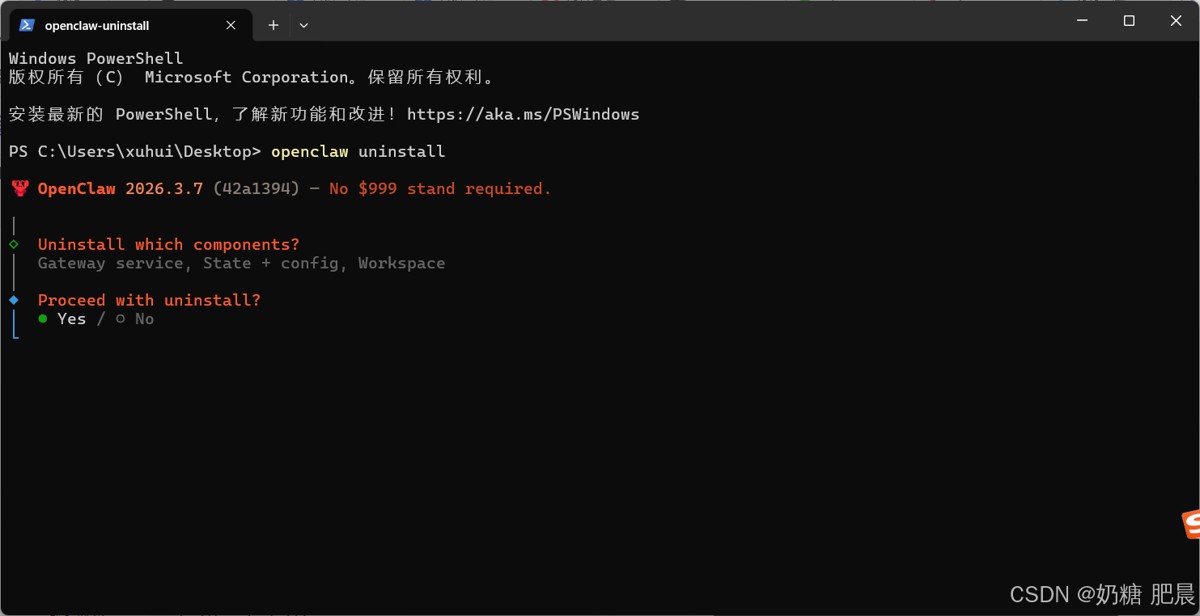Expand the new tab profile dropdown

coord(304,25)
